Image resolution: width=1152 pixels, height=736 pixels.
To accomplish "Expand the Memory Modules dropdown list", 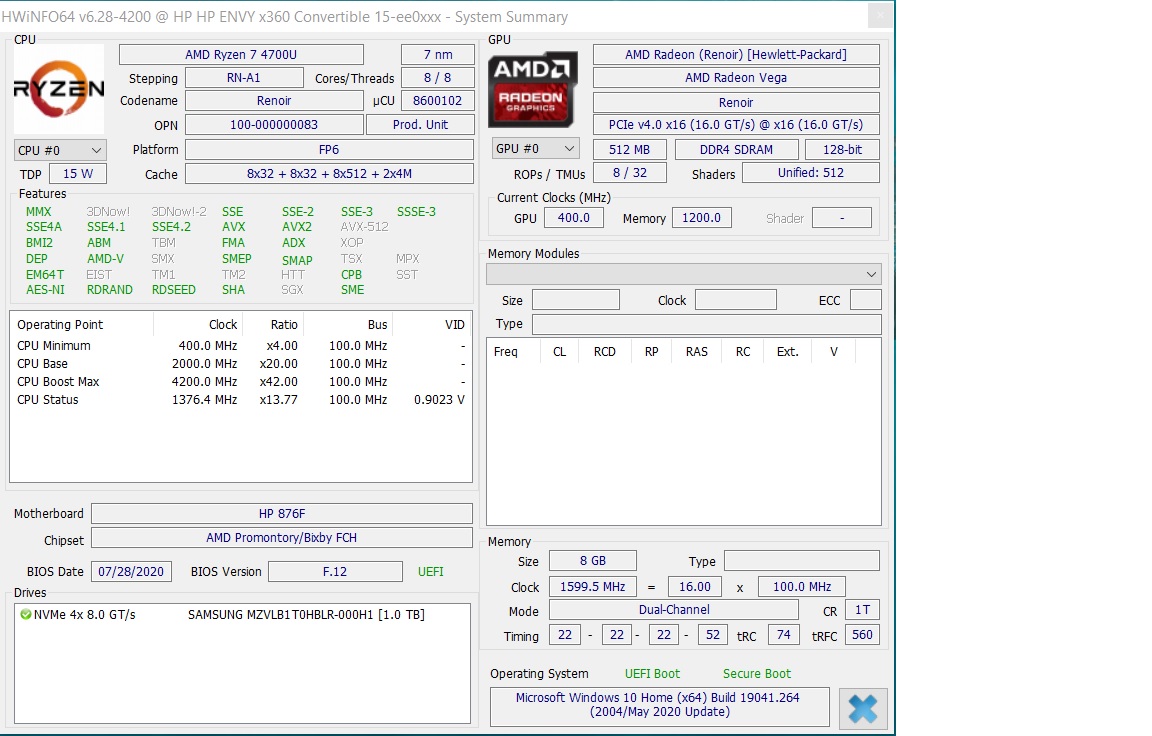I will point(684,274).
